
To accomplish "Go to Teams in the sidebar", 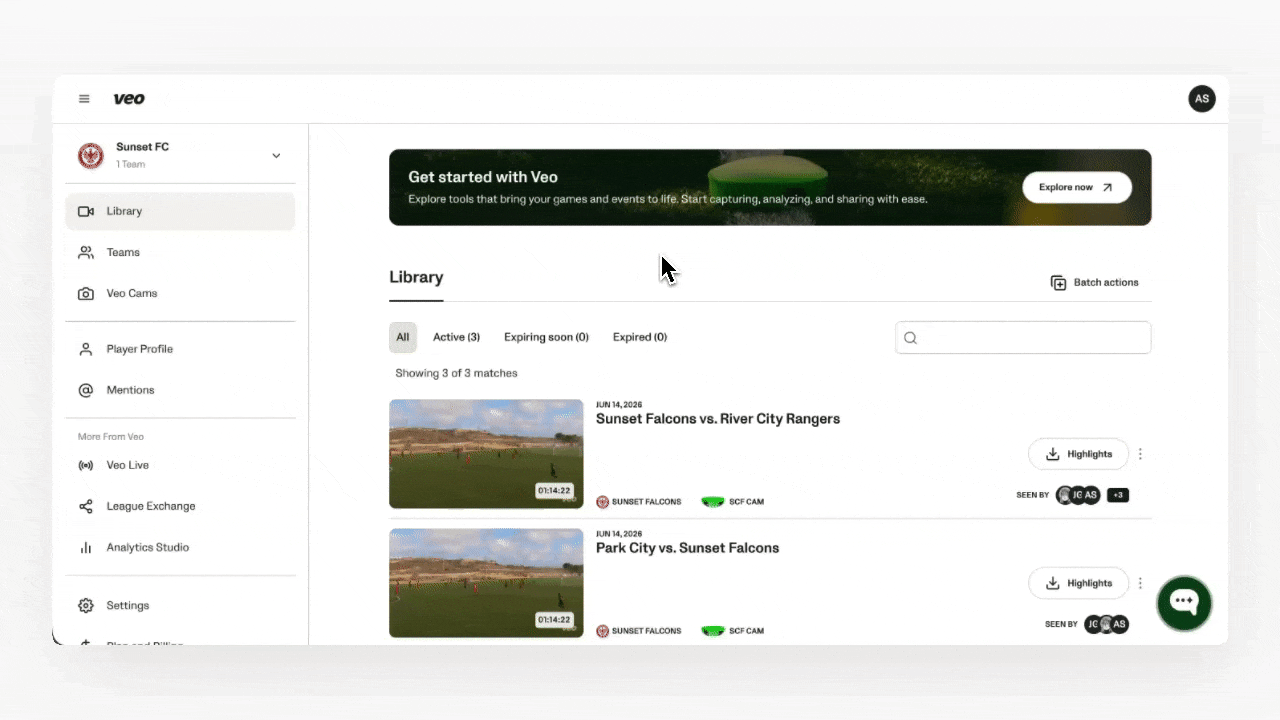I will (x=180, y=252).
